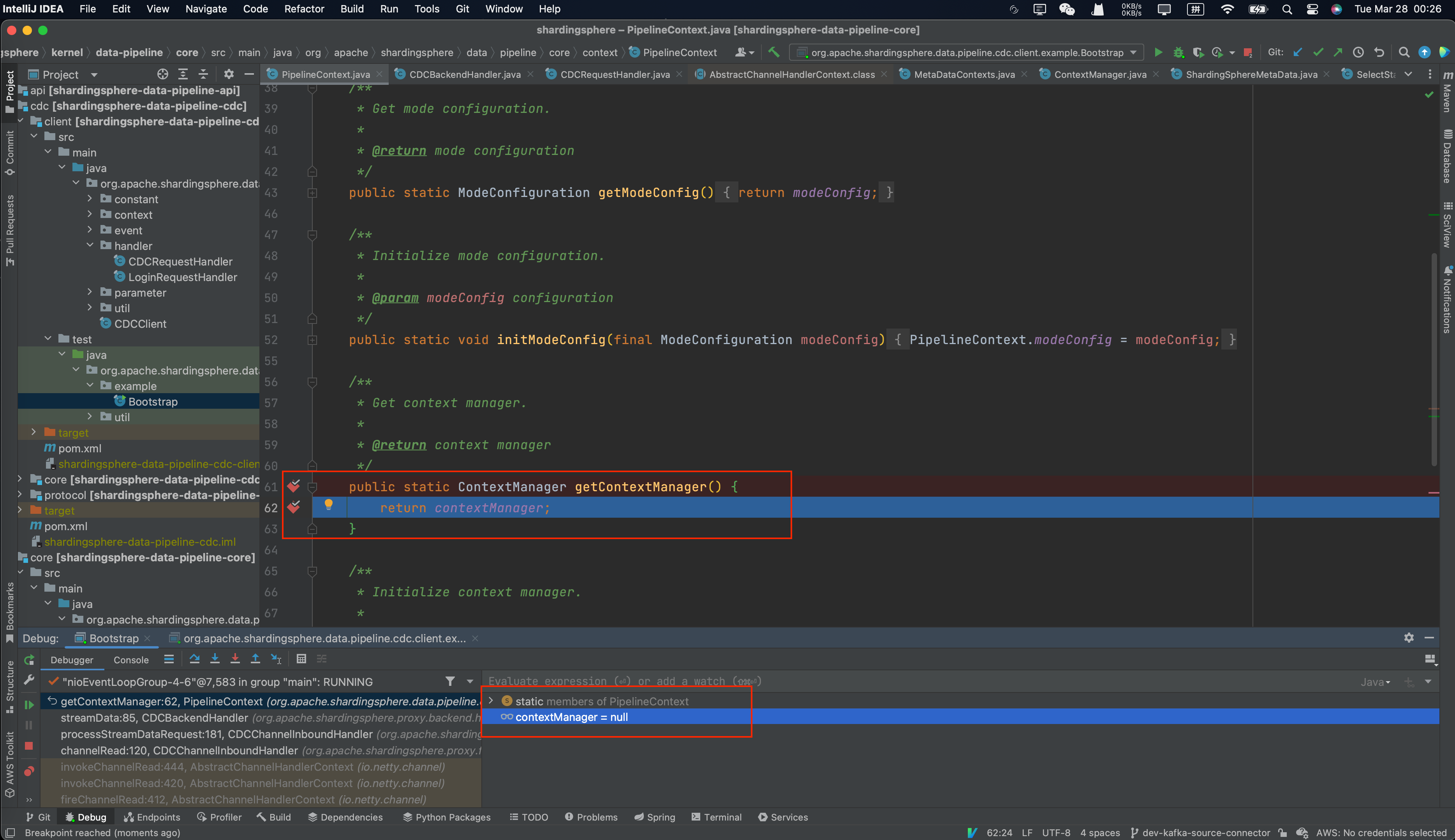Filter frames with funnel icon
The width and height of the screenshot is (1455, 840).
click(450, 681)
